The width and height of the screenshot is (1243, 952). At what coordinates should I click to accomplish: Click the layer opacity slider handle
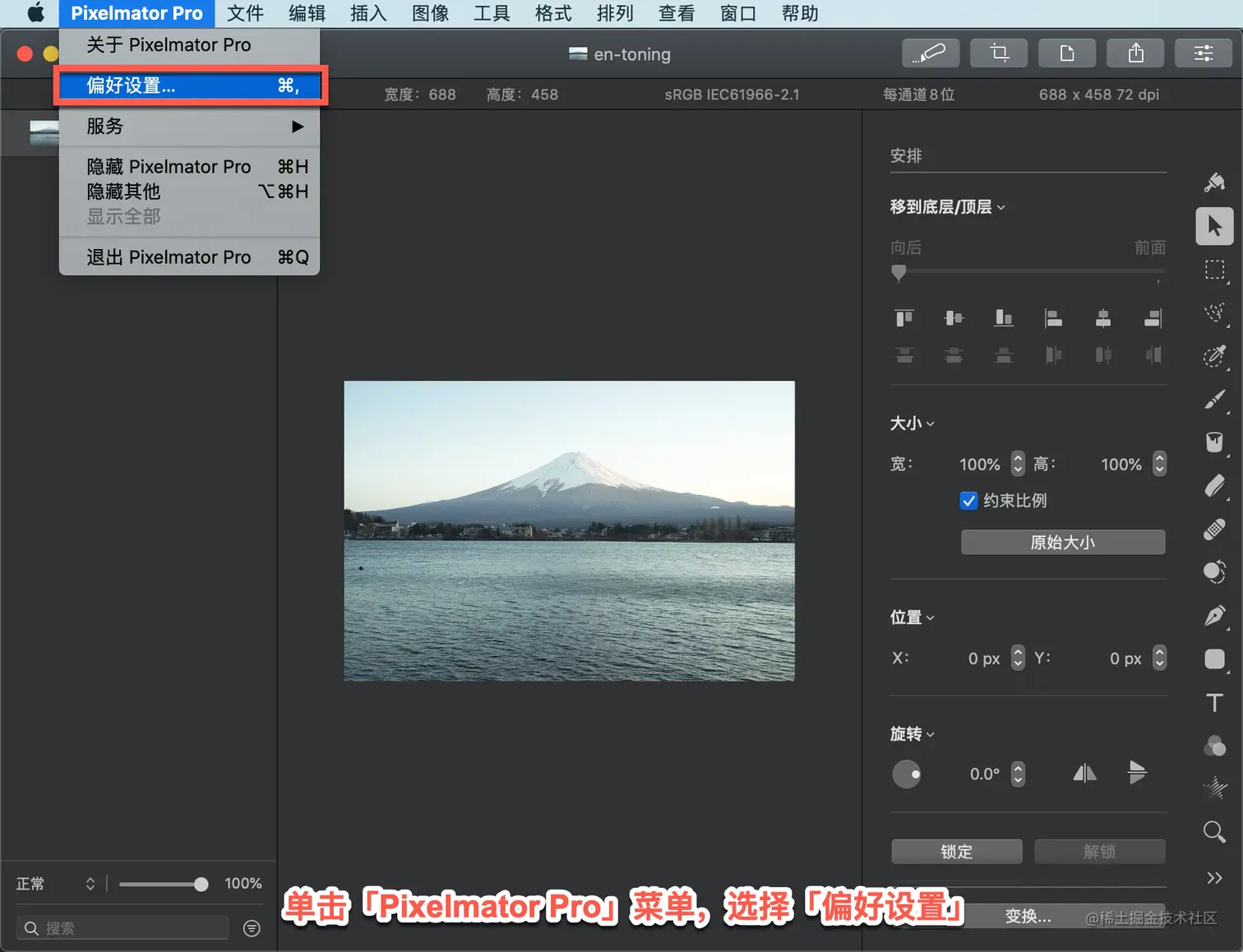tap(201, 884)
